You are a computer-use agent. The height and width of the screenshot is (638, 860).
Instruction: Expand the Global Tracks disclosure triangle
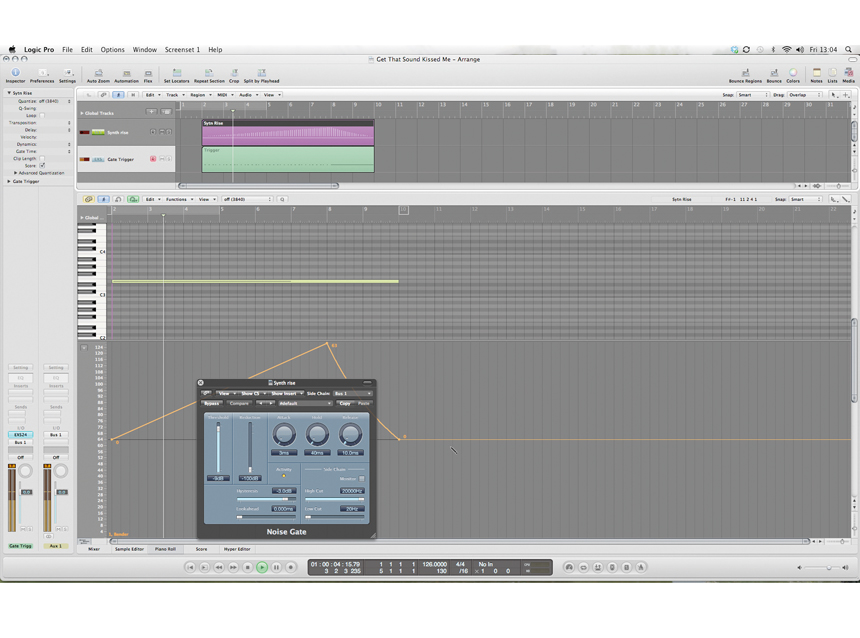(x=82, y=113)
